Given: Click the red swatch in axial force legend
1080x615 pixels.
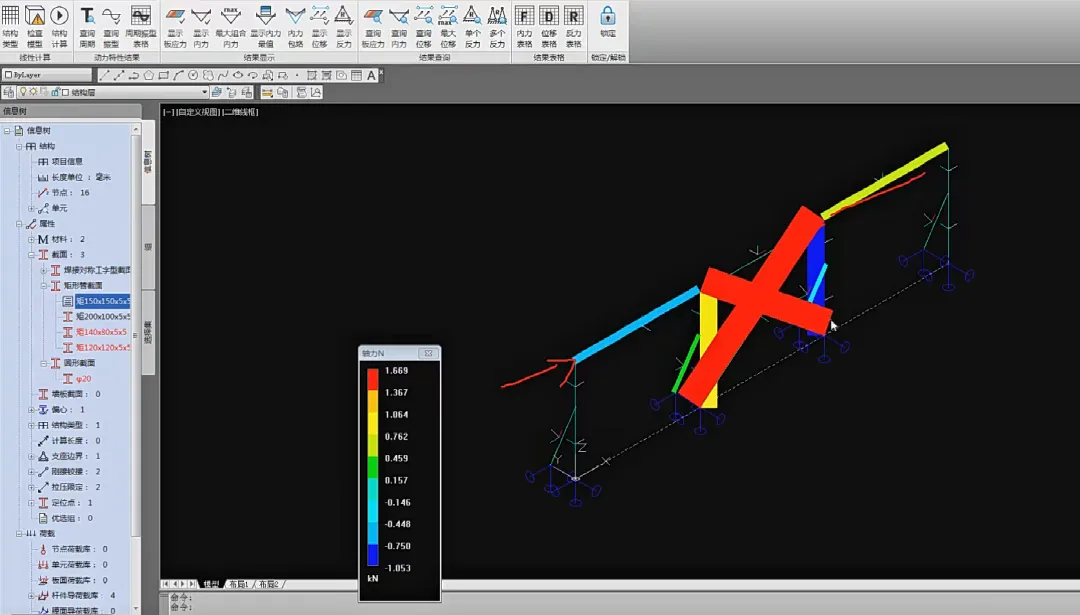Looking at the screenshot, I should 372,379.
